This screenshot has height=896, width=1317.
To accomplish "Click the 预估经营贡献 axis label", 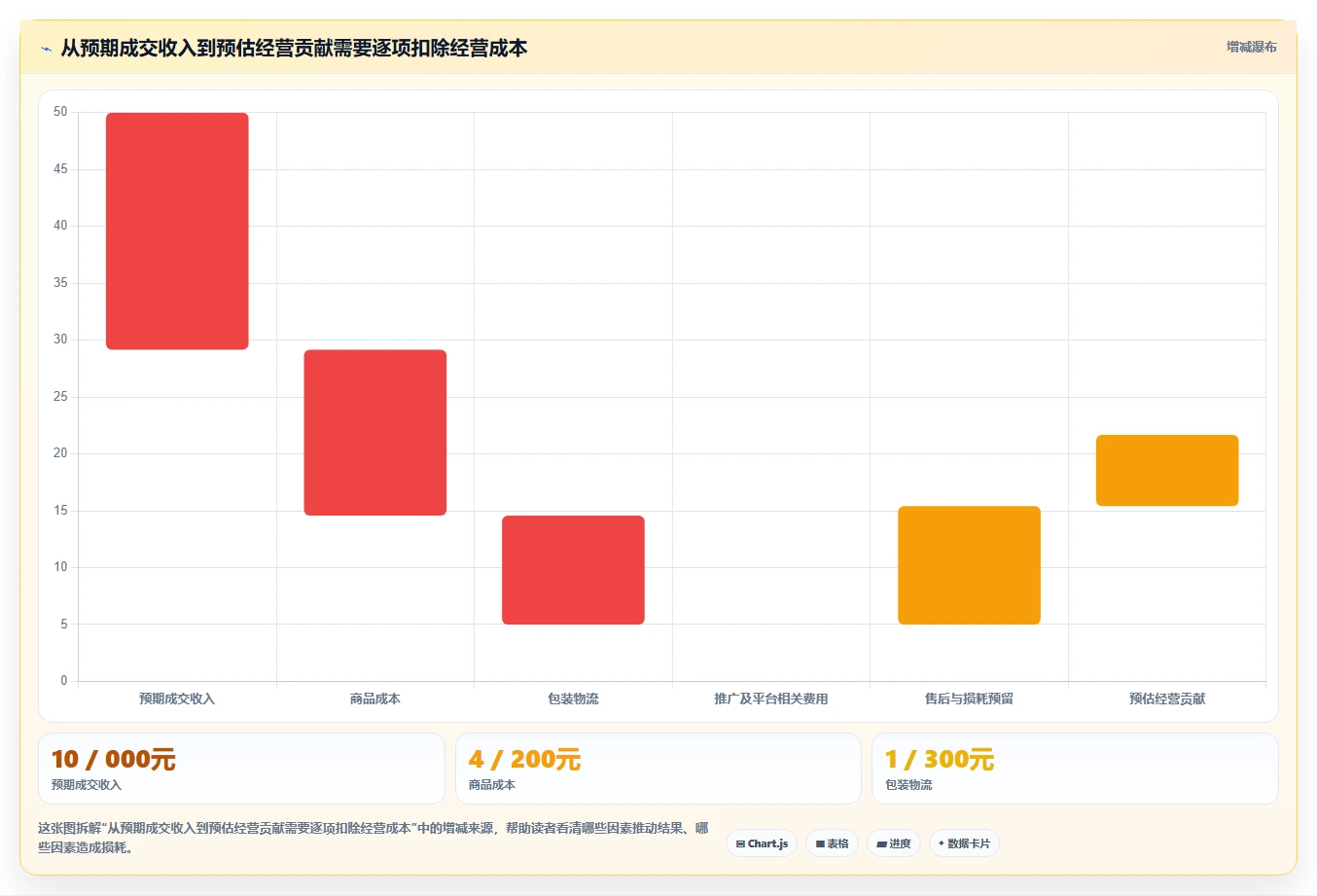I will click(1167, 699).
